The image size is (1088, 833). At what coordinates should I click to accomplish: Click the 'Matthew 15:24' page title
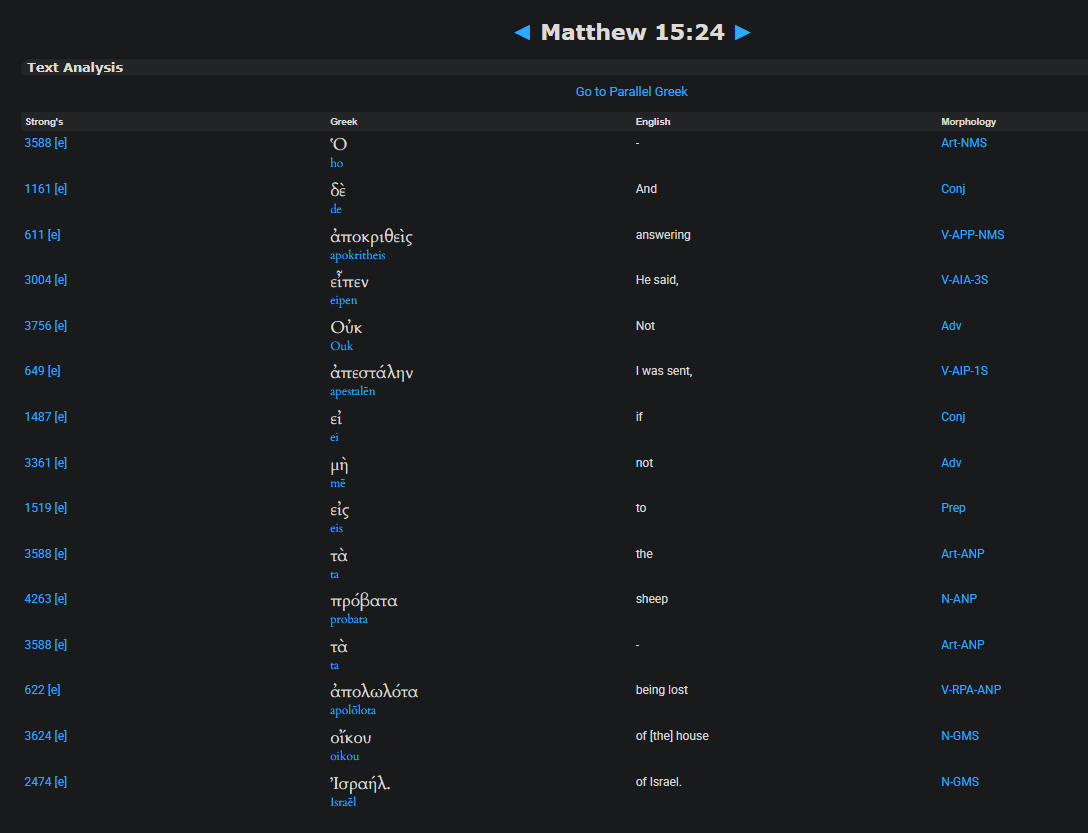(632, 32)
